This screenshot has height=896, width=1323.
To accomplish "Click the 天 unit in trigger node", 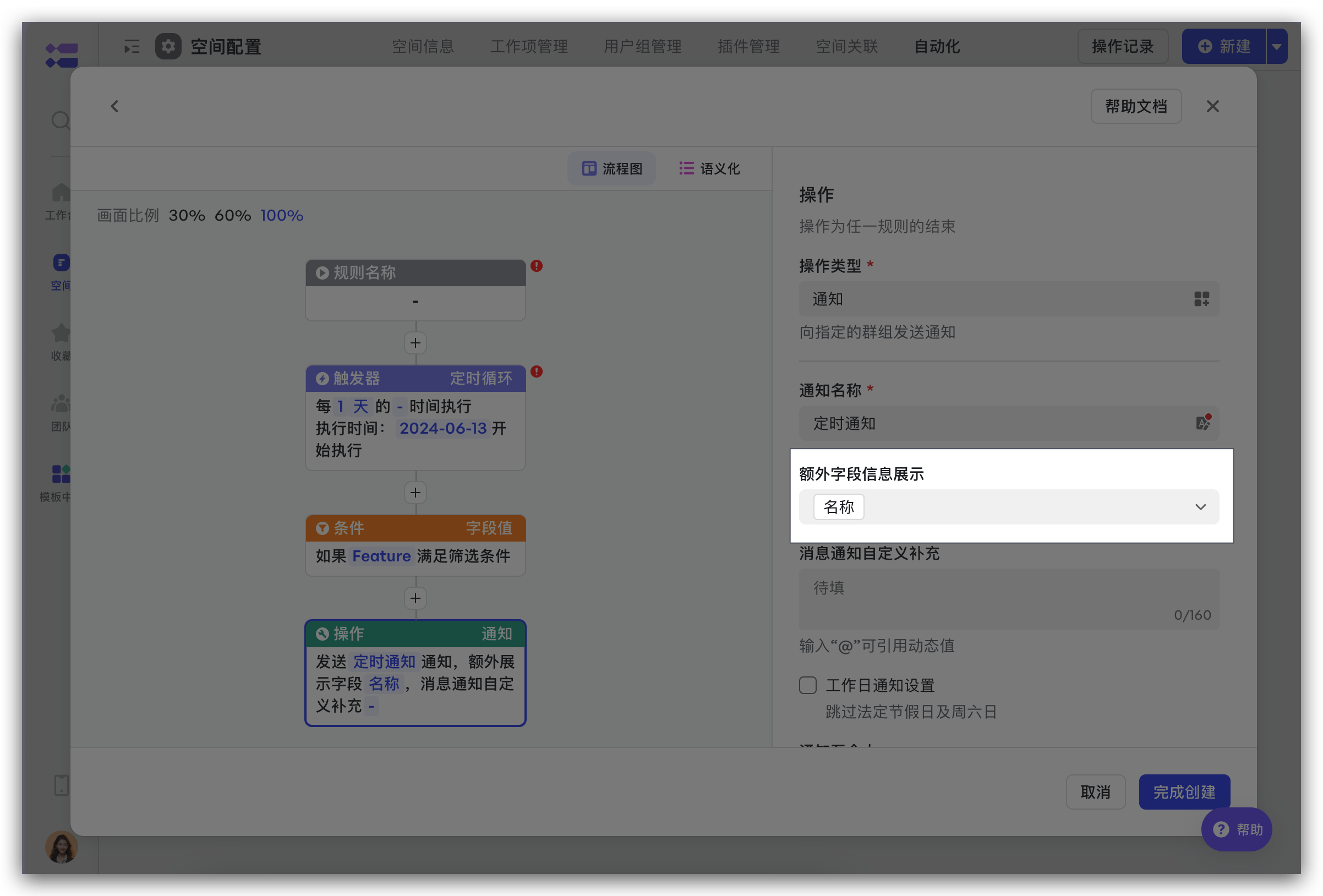I will [360, 406].
